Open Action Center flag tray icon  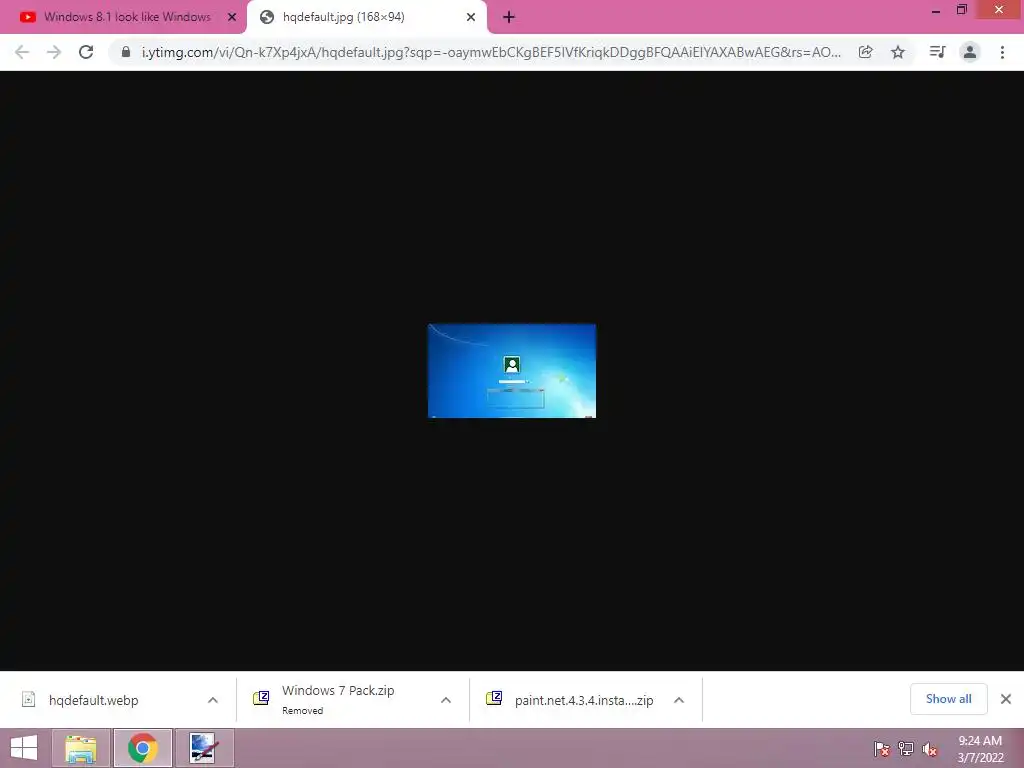[882, 749]
